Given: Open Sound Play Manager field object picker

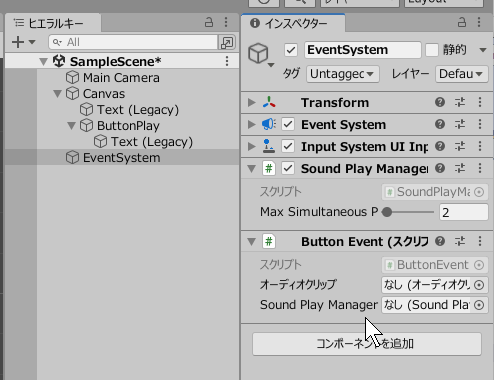Looking at the screenshot, I should (479, 305).
